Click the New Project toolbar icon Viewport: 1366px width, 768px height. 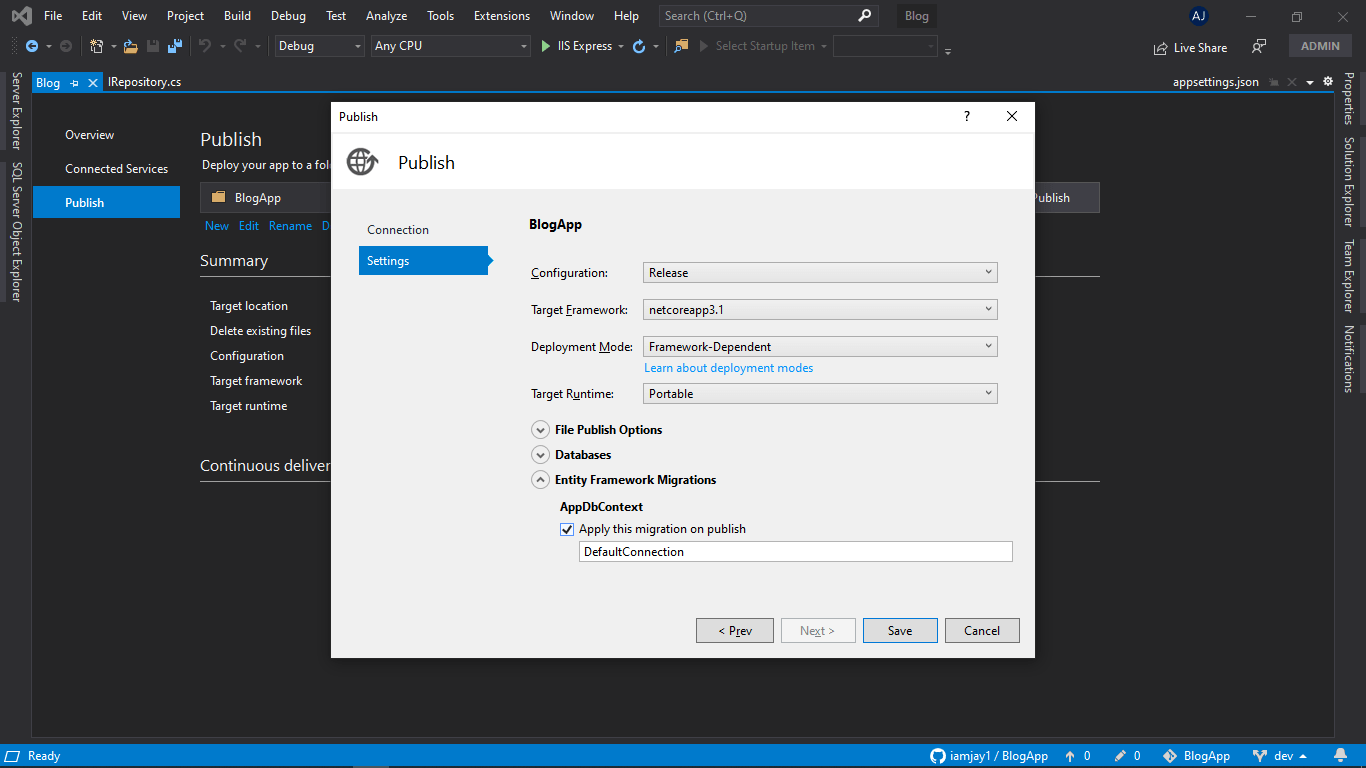[97, 46]
